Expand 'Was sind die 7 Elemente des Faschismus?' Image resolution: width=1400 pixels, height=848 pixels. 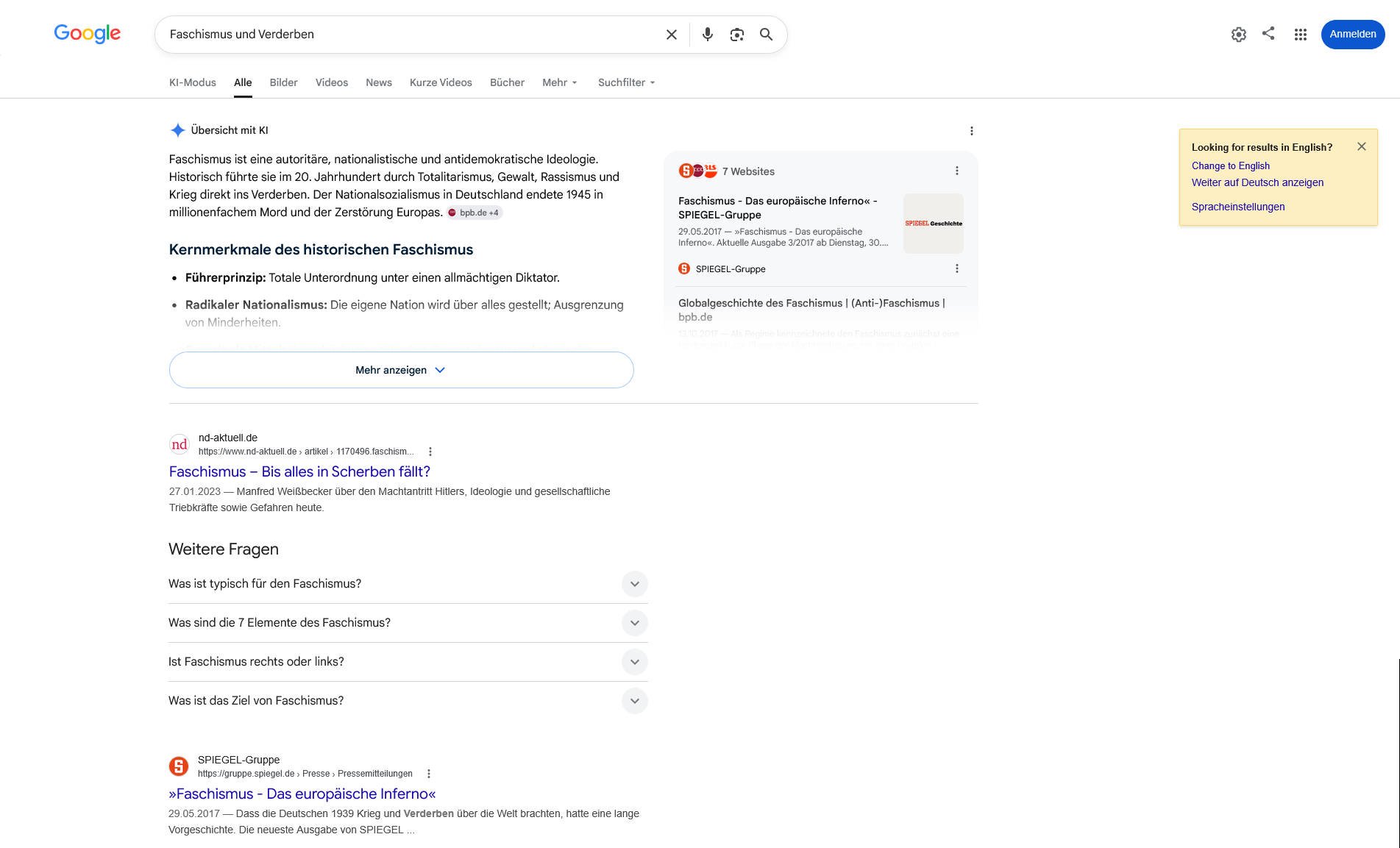tap(408, 623)
